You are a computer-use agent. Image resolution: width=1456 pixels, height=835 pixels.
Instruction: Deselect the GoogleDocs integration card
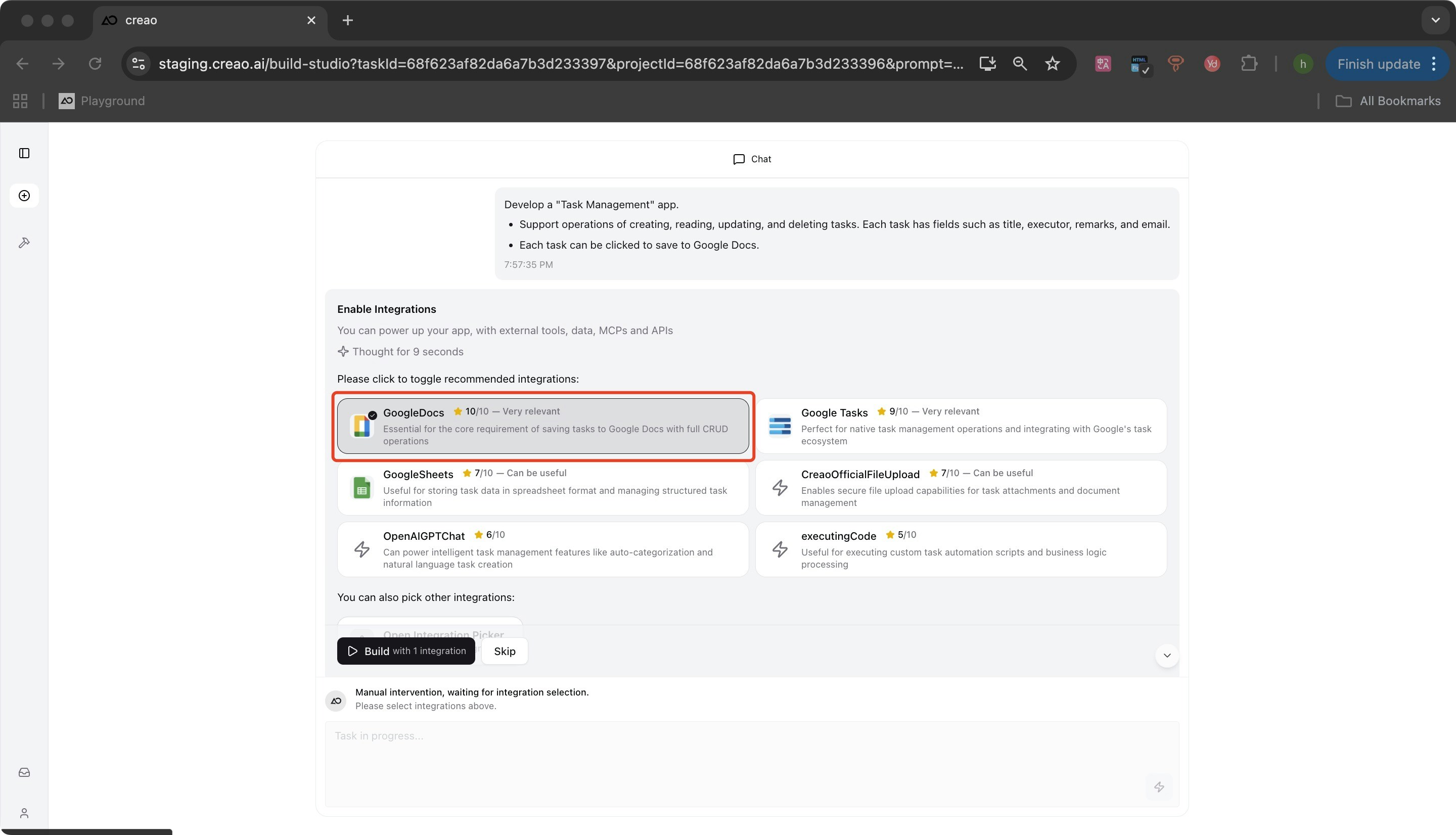(542, 426)
